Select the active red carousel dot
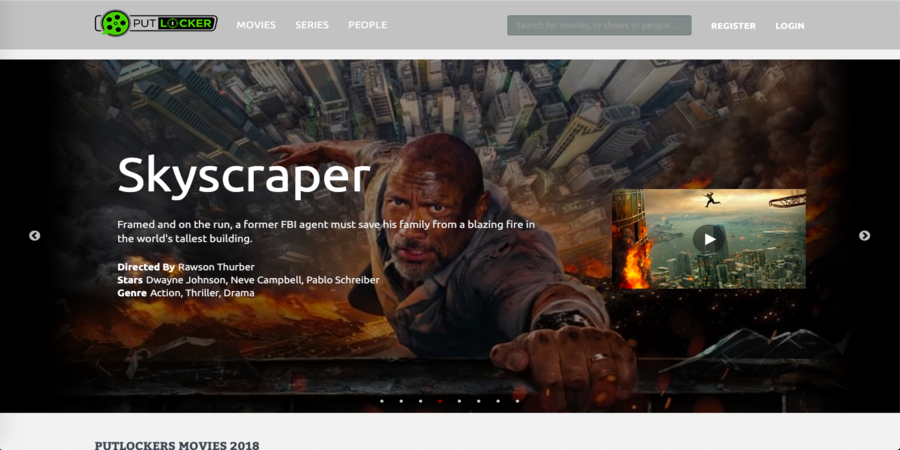This screenshot has width=900, height=450. click(x=440, y=401)
